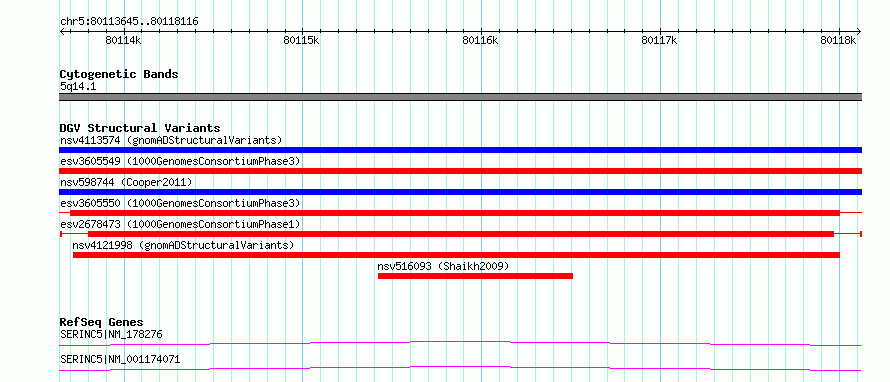Click the 80116k ruler tick label
The image size is (890, 382).
[x=480, y=40]
